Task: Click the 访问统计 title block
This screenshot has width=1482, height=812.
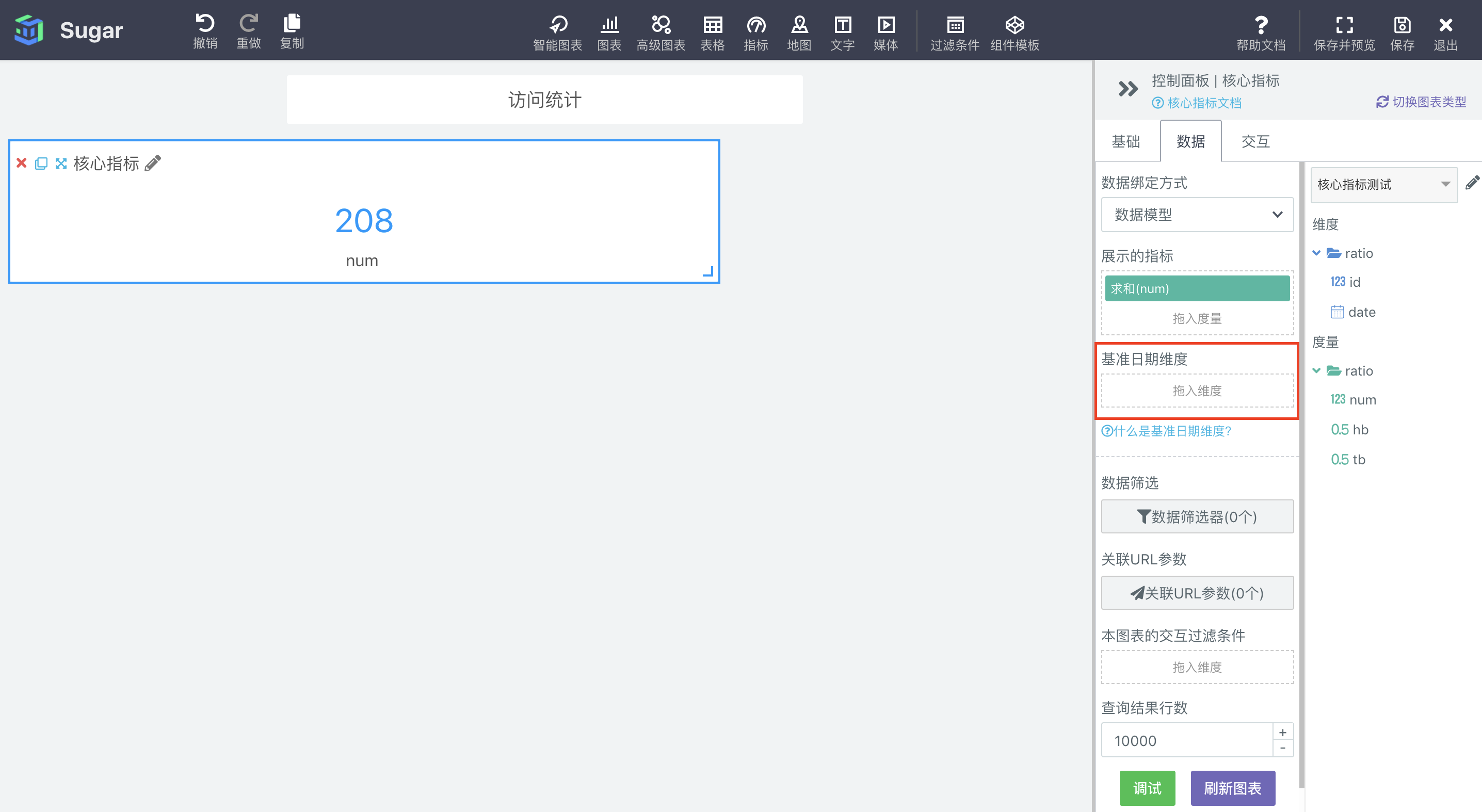Action: pos(545,100)
